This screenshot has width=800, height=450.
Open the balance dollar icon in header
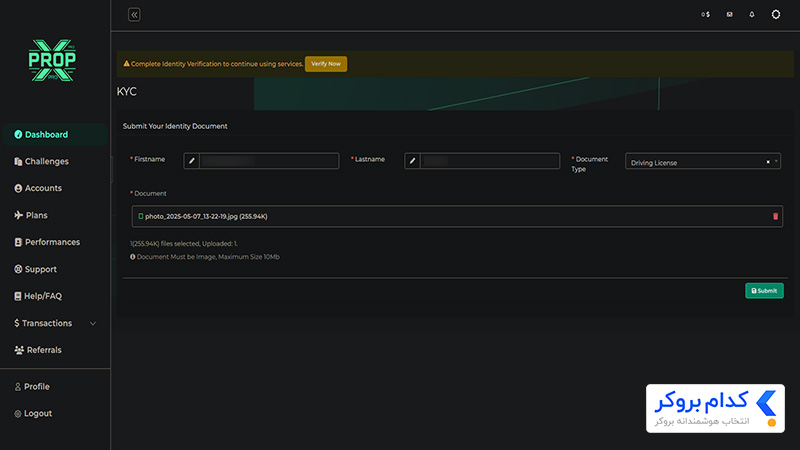click(706, 14)
